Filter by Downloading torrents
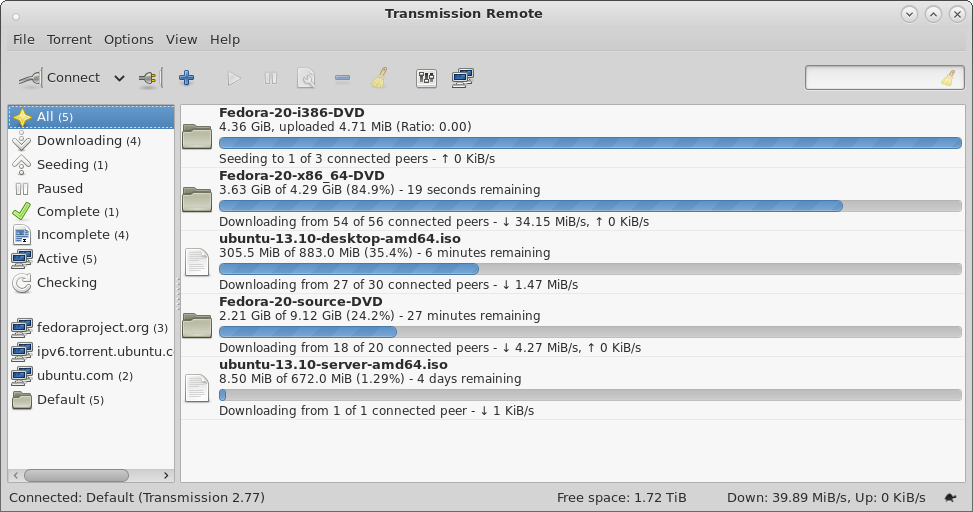This screenshot has width=973, height=512. coord(79,141)
